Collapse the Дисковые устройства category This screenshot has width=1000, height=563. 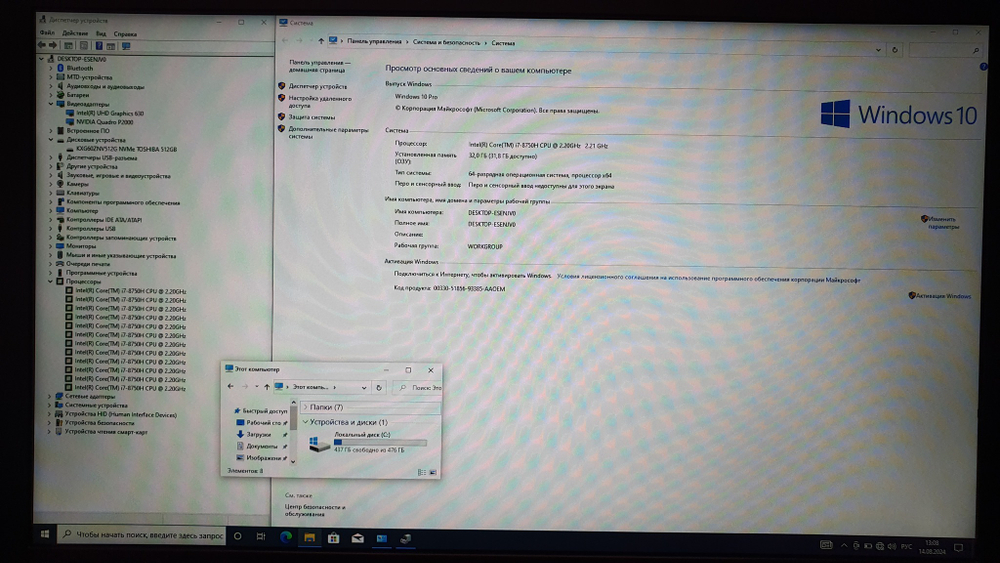point(51,140)
